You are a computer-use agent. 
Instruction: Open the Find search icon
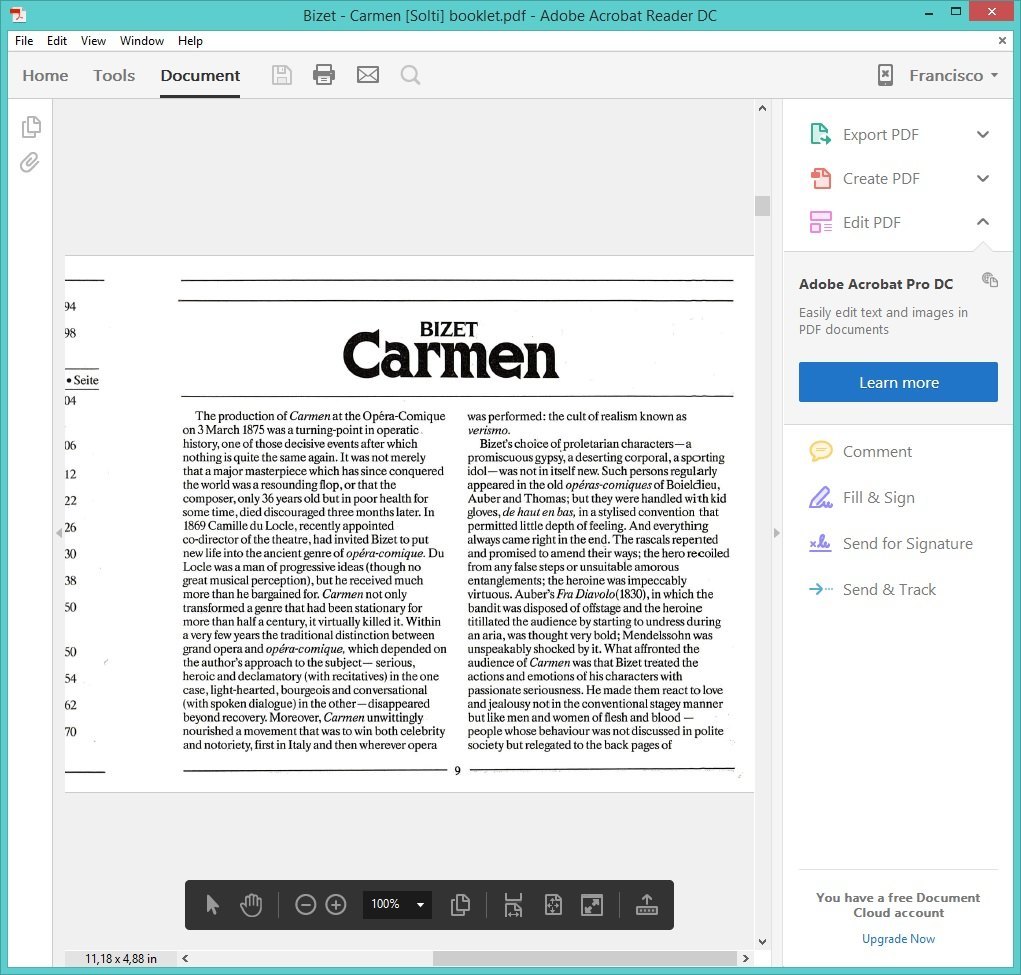(411, 74)
